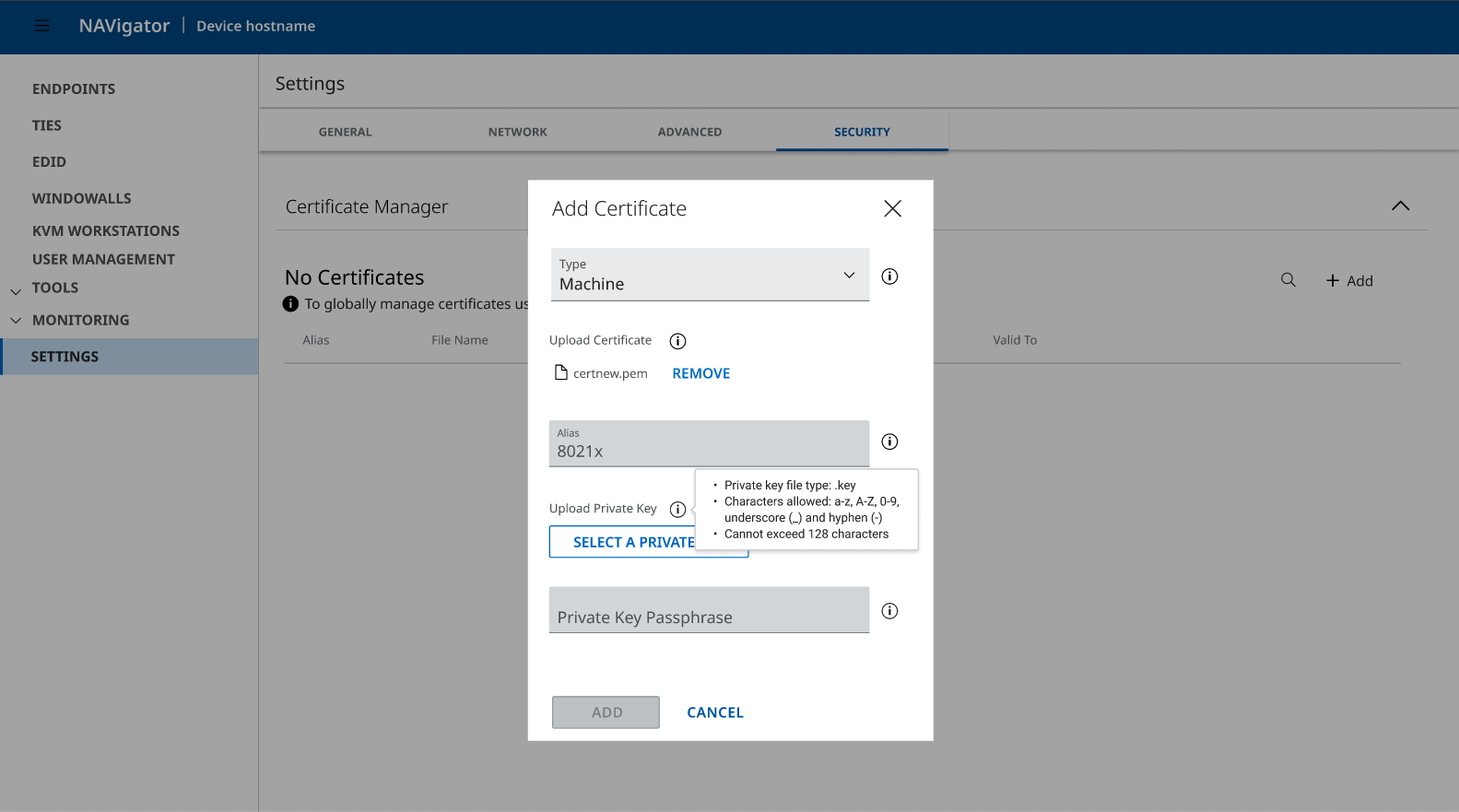Click info icon next to Upload Private Key

(x=677, y=510)
